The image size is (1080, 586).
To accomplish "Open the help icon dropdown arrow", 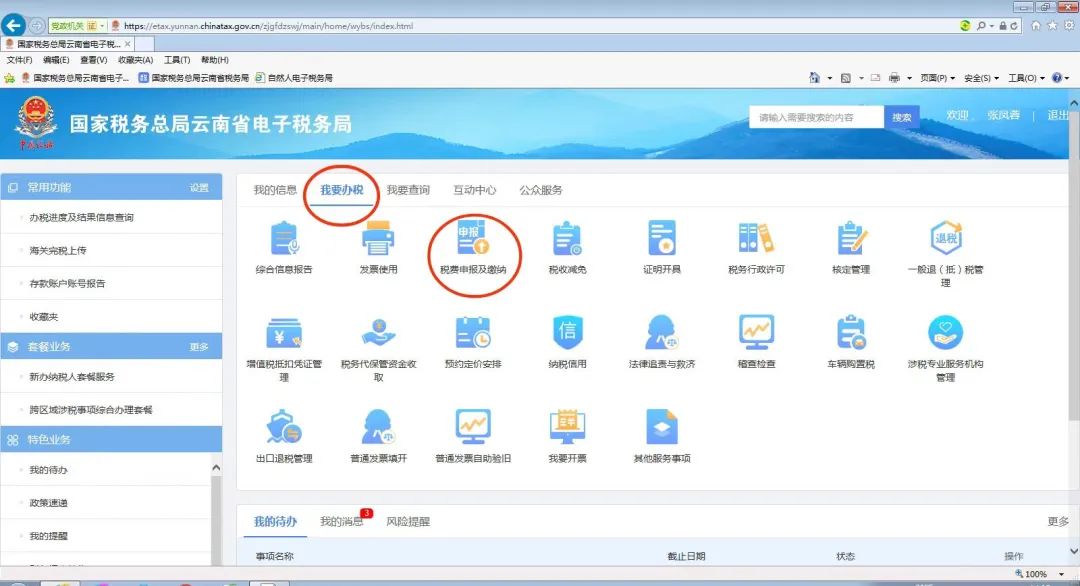I will [x=1067, y=78].
